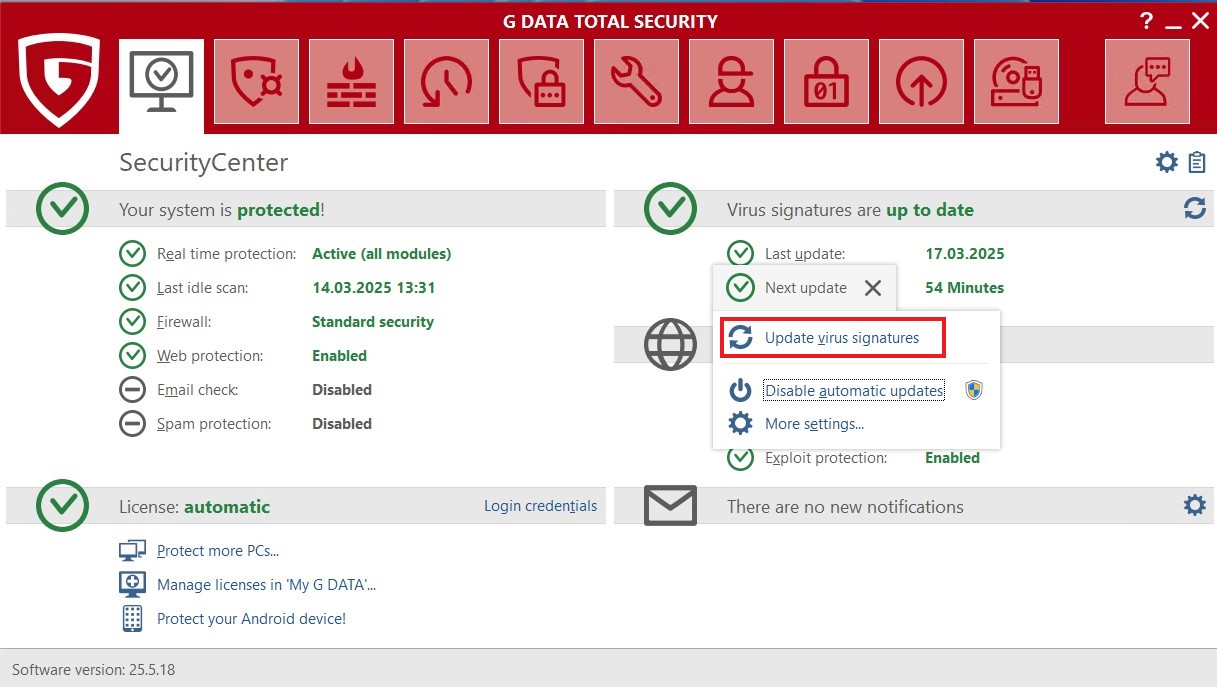Select Disable automatic updates

pyautogui.click(x=854, y=391)
